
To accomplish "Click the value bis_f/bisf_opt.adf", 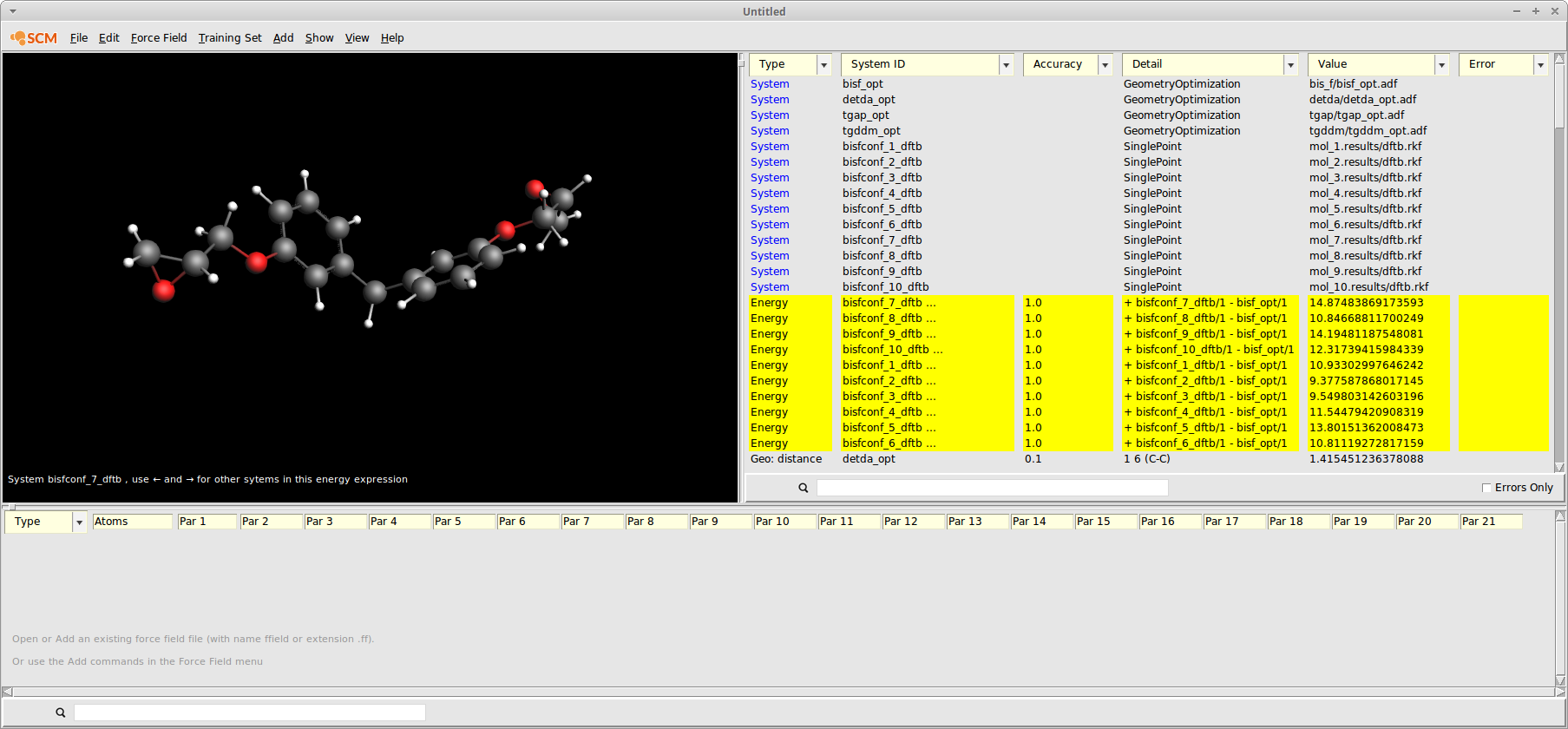I will tap(1353, 84).
